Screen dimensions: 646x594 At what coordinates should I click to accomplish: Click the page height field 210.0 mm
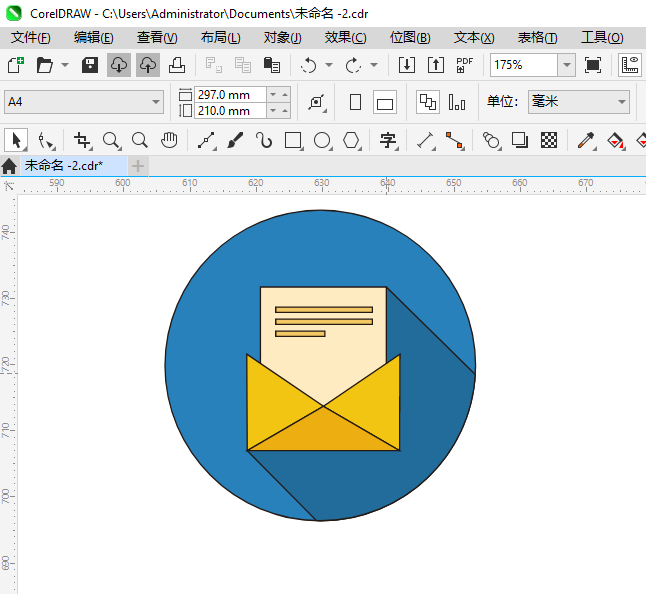point(230,111)
